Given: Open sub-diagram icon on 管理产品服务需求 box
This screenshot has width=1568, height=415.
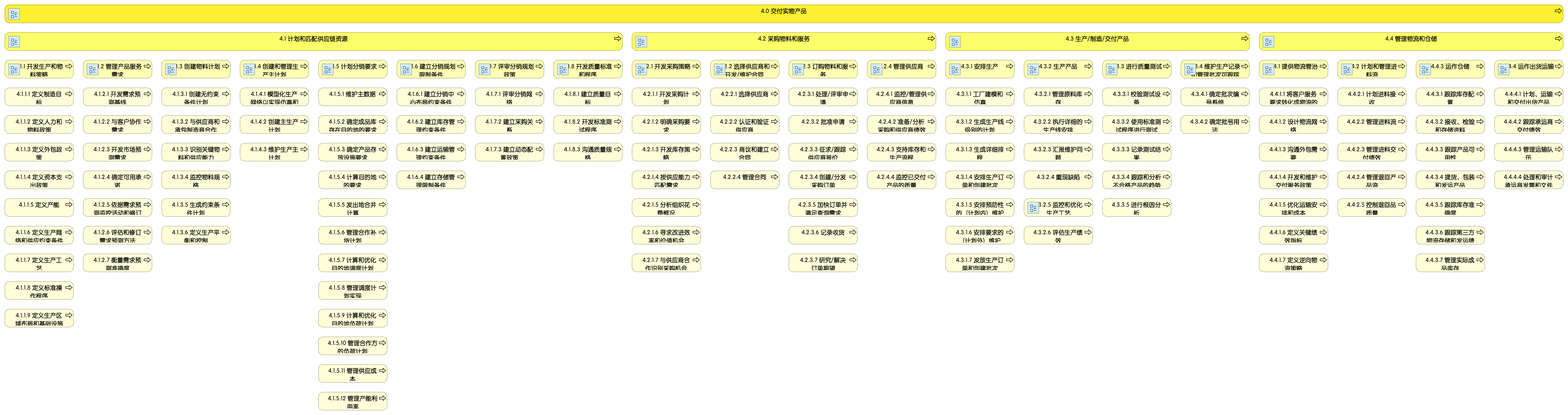Looking at the screenshot, I should click(x=92, y=69).
